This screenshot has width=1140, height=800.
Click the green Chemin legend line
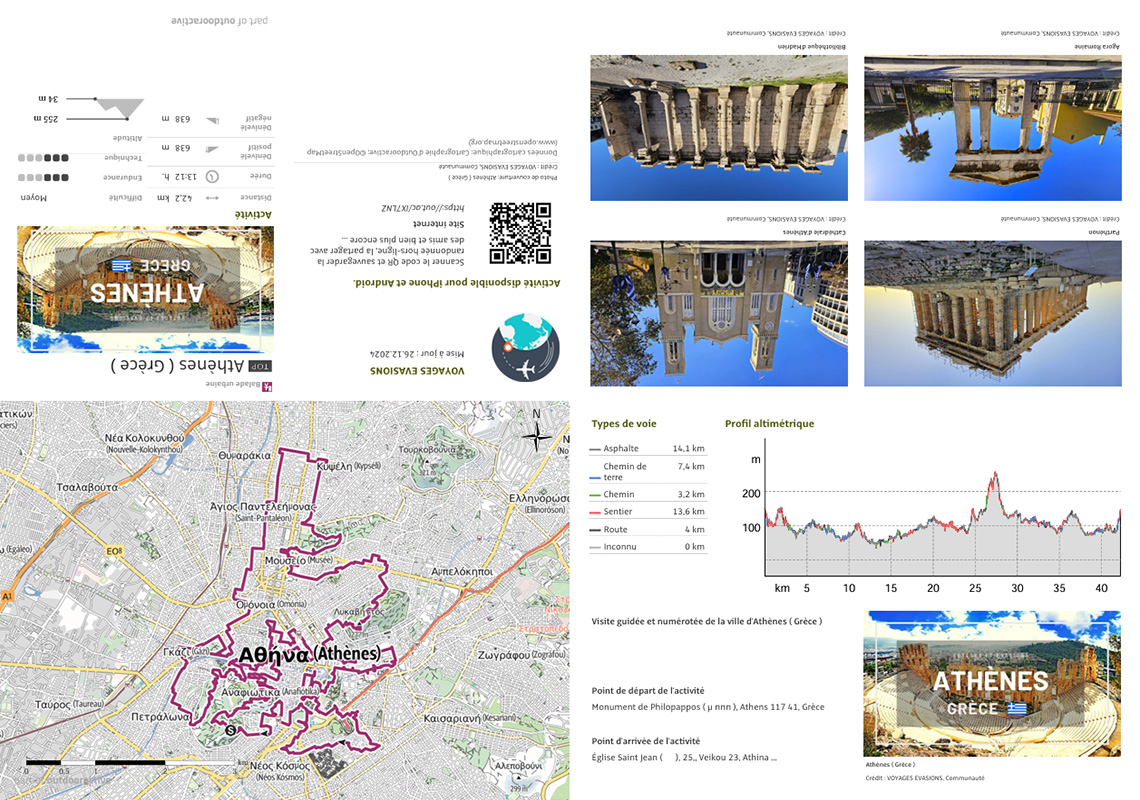(x=595, y=495)
